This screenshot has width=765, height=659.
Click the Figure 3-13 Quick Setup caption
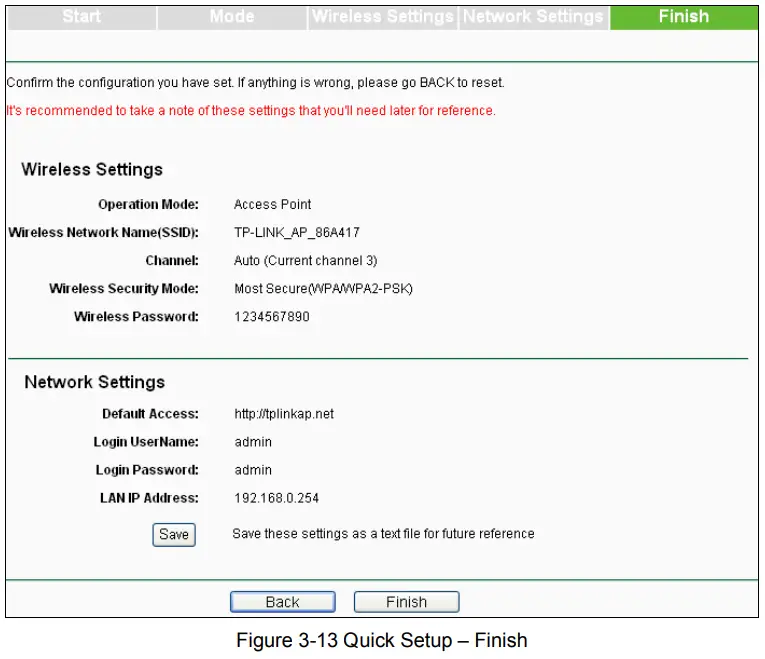point(382,640)
